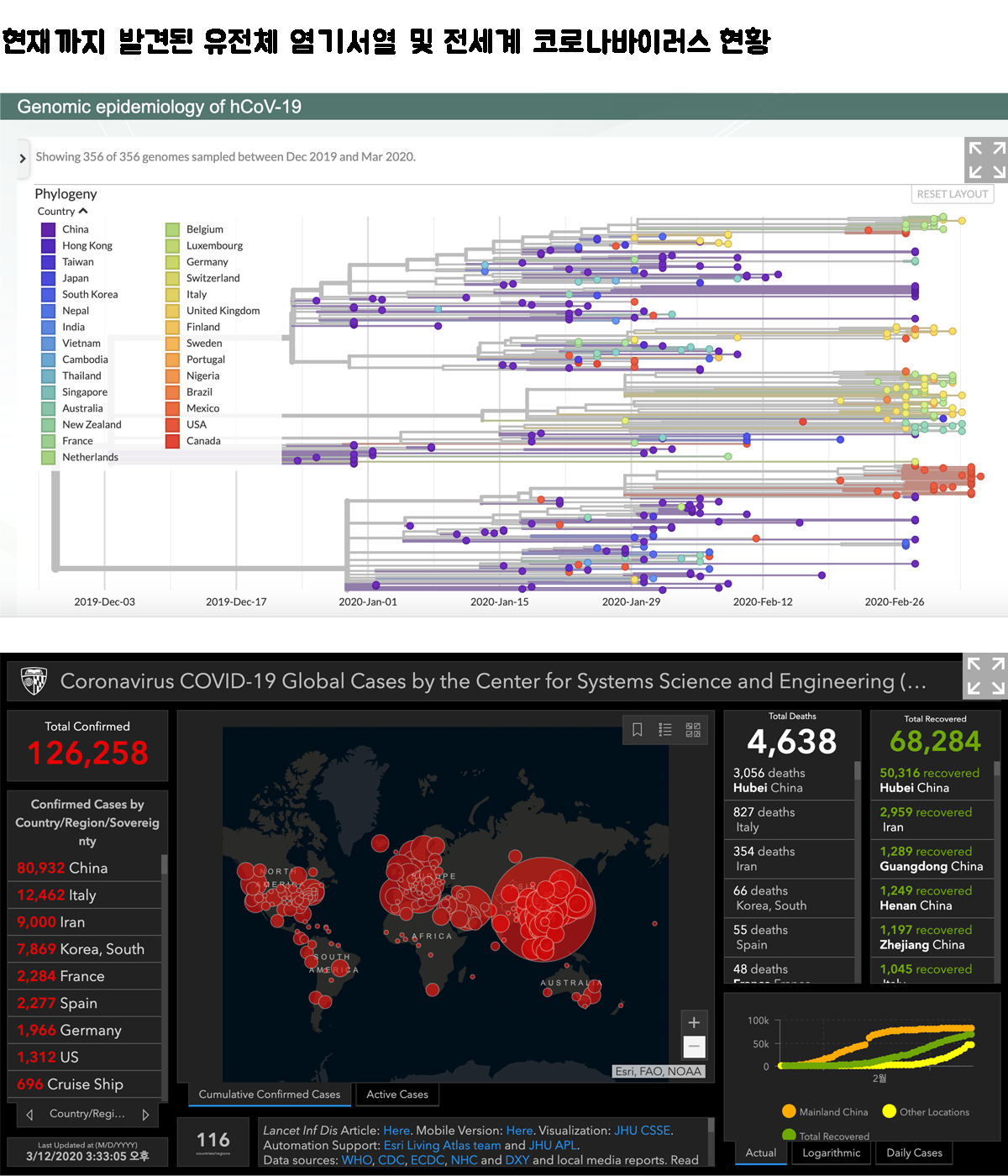Viewport: 1008px width, 1176px height.
Task: Select 2,959 recovered Iran entry
Action: pyautogui.click(x=933, y=820)
